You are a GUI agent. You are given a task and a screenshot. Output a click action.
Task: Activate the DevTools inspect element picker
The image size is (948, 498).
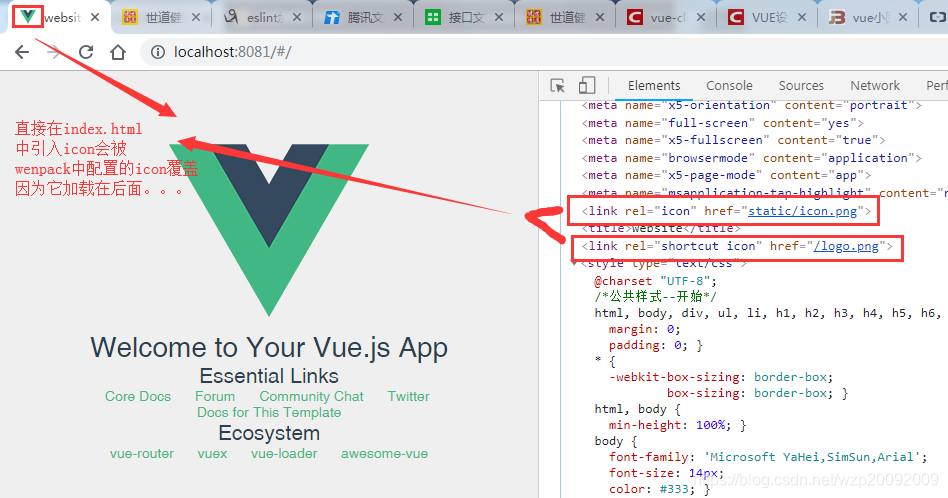(557, 86)
